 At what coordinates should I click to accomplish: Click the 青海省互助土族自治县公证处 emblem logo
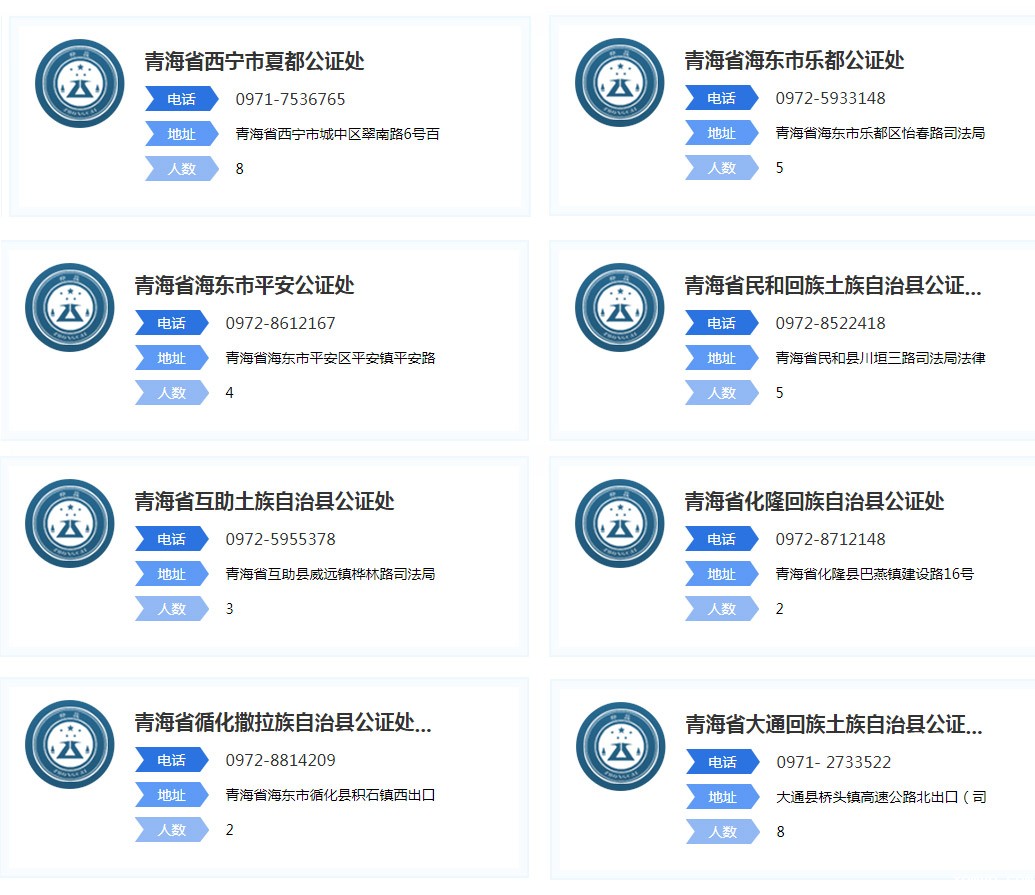point(69,523)
